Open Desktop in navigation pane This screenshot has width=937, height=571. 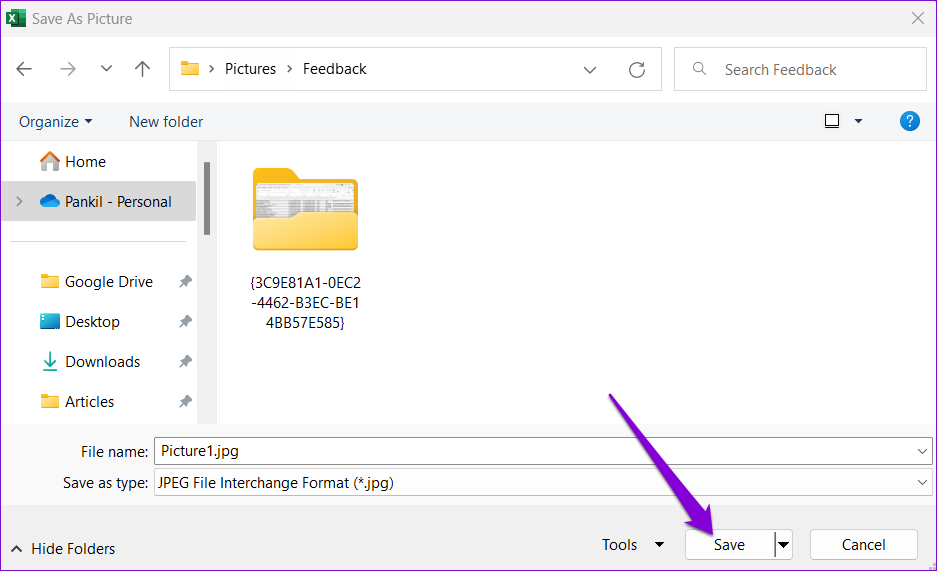click(x=92, y=322)
